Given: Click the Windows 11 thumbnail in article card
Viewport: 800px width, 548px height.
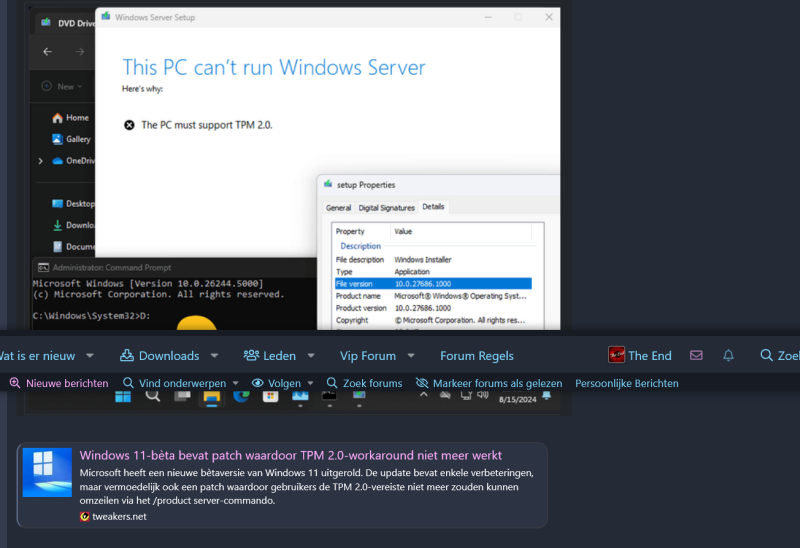Looking at the screenshot, I should pos(47,472).
